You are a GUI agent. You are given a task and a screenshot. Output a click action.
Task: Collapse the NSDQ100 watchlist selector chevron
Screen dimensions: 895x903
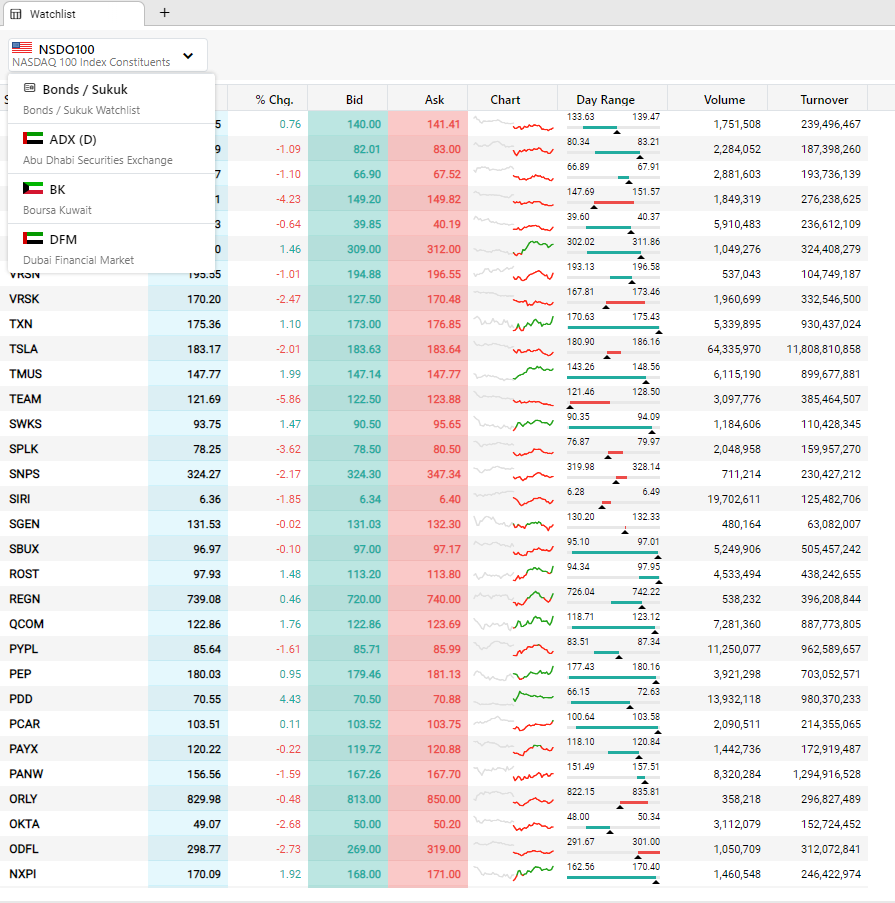[x=188, y=56]
